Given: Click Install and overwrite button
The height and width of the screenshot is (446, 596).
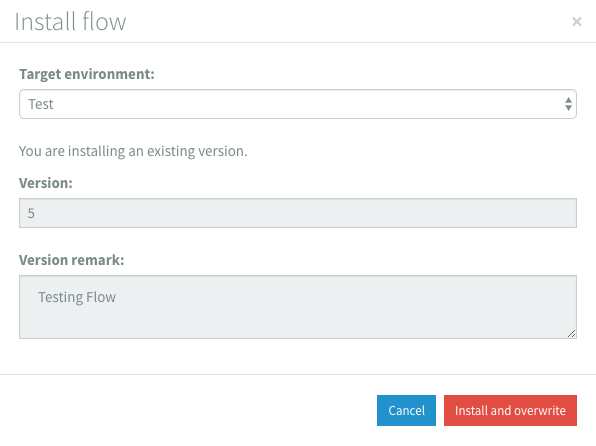Looking at the screenshot, I should pyautogui.click(x=510, y=410).
